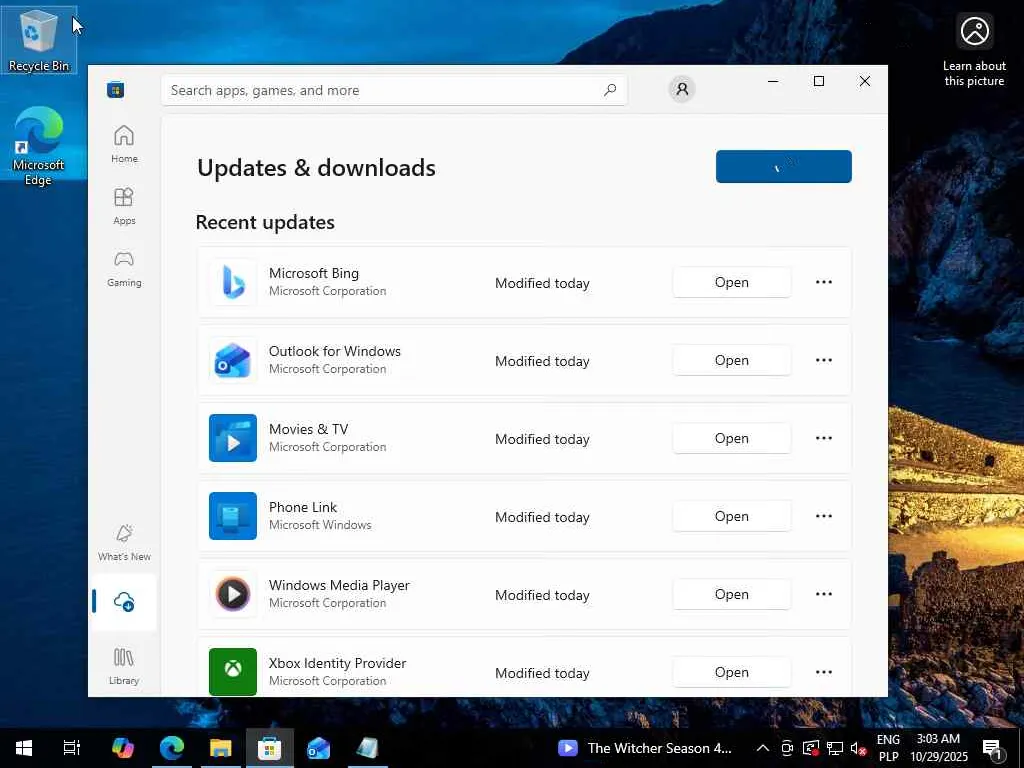1024x768 pixels.
Task: Click the Movies & TV app name
Action: 308,429
